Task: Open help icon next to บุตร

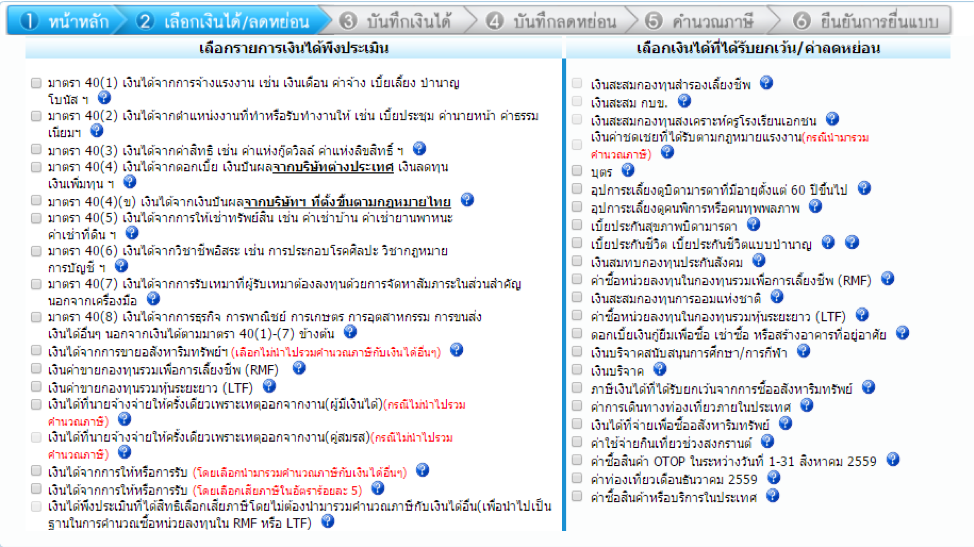Action: point(628,170)
